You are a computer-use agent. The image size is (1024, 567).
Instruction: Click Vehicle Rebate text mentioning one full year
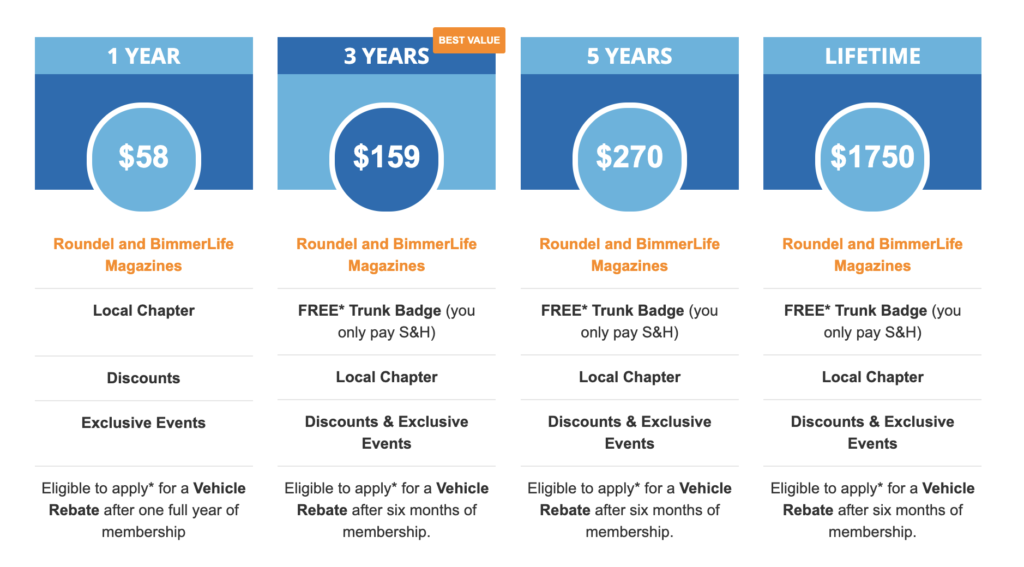[144, 510]
